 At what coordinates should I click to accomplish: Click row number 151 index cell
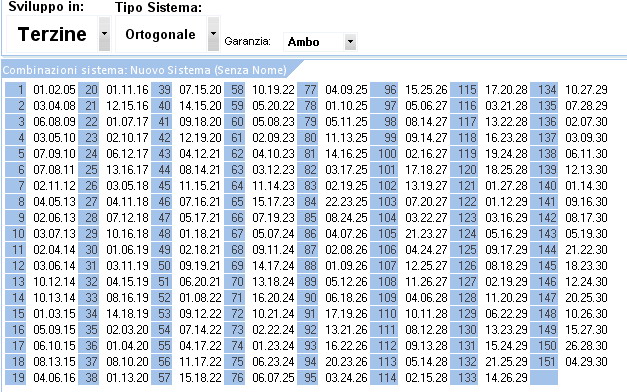pyautogui.click(x=544, y=362)
